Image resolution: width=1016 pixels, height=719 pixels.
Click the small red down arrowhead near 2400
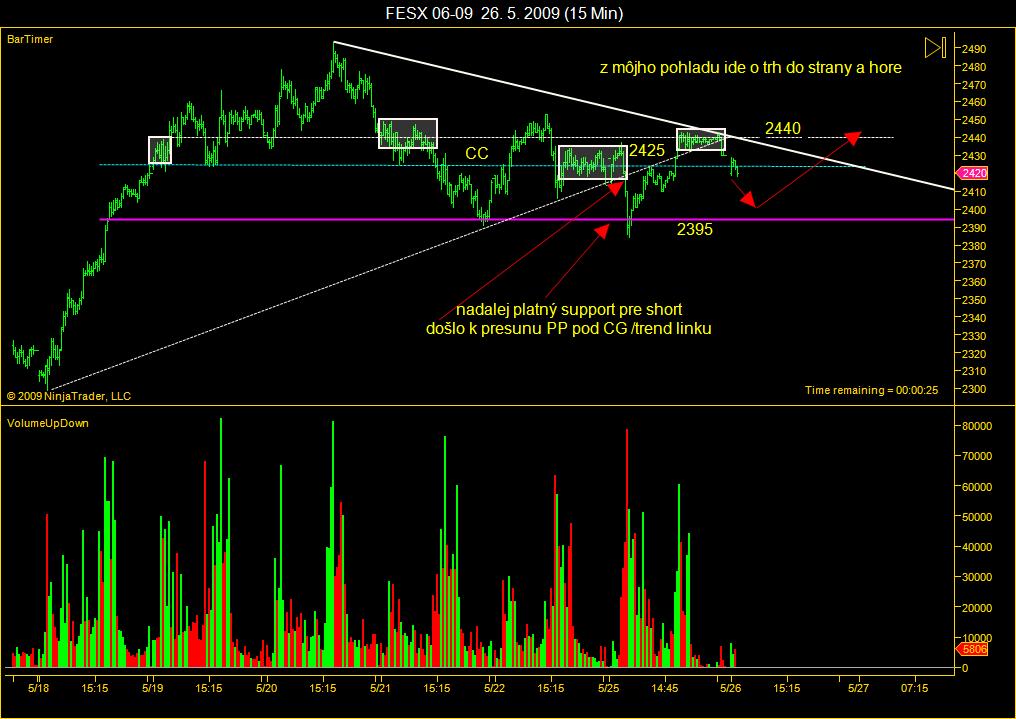click(749, 200)
